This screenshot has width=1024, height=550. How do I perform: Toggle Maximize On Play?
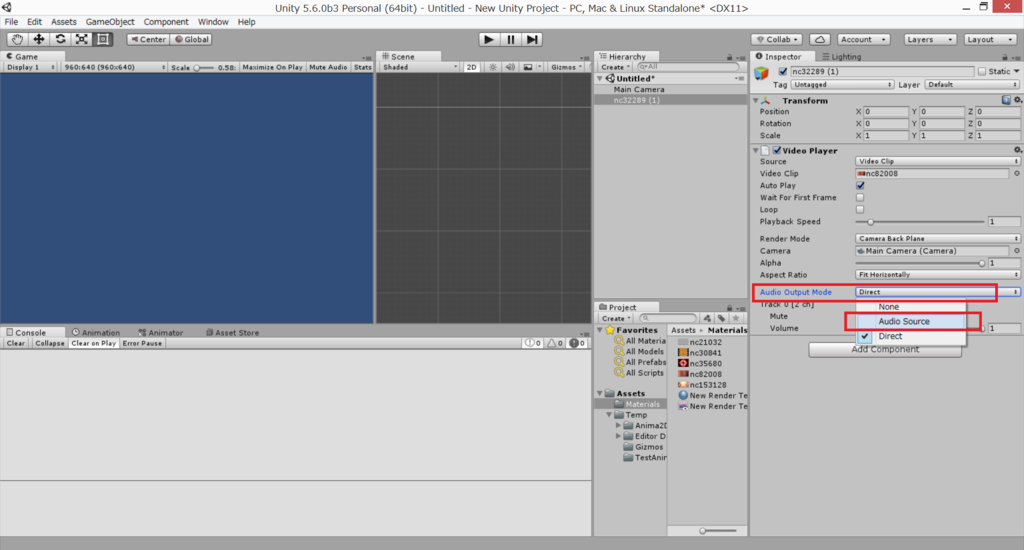pyautogui.click(x=272, y=67)
